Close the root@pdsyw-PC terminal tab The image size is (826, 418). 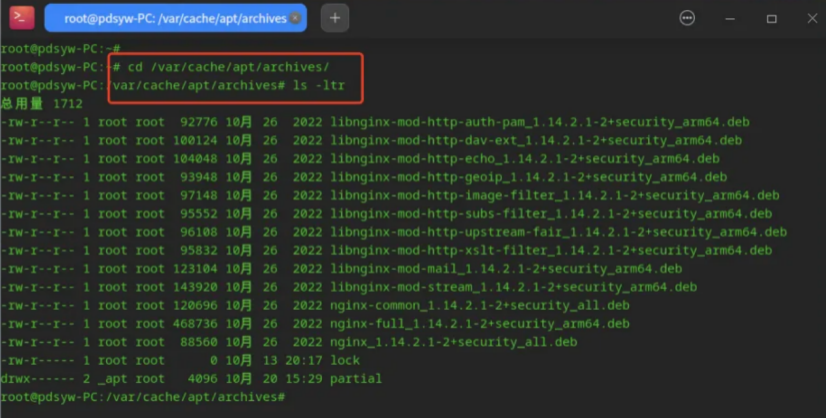(x=296, y=18)
